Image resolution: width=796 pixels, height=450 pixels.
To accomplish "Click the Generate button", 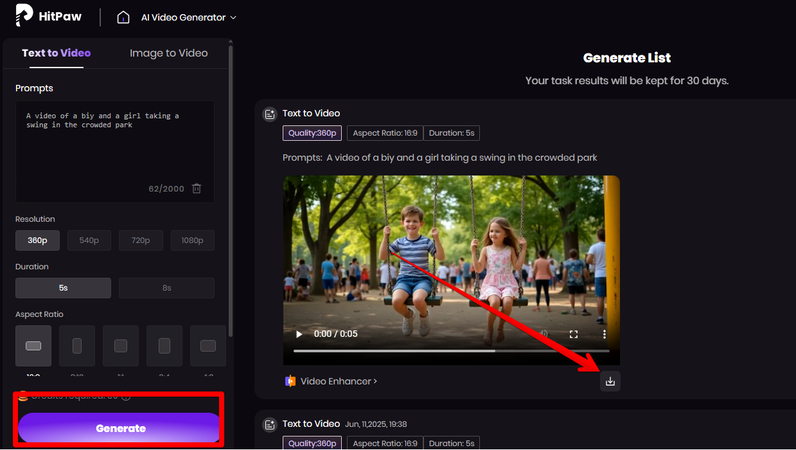I will tap(120, 428).
